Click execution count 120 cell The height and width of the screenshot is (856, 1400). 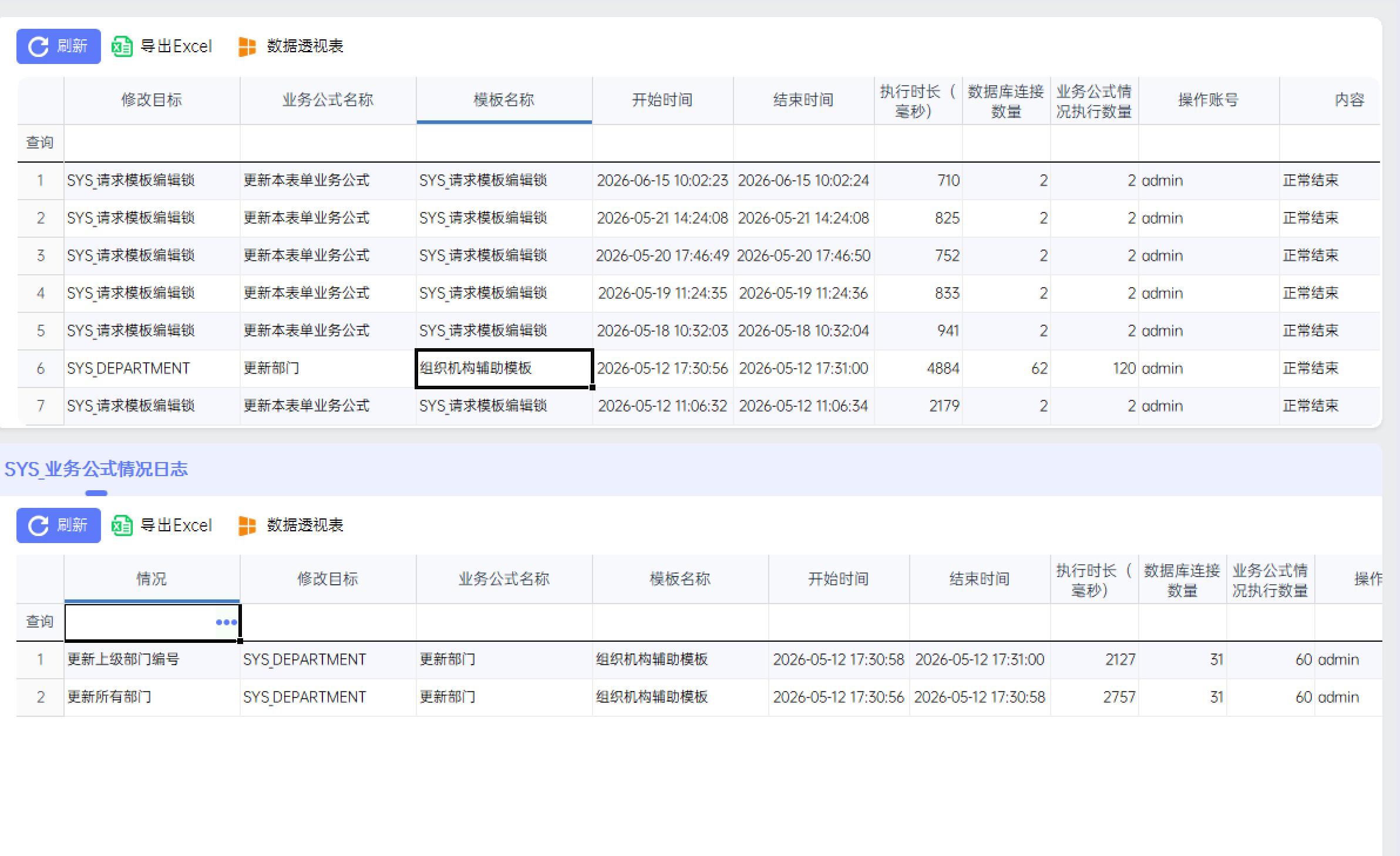click(1095, 369)
